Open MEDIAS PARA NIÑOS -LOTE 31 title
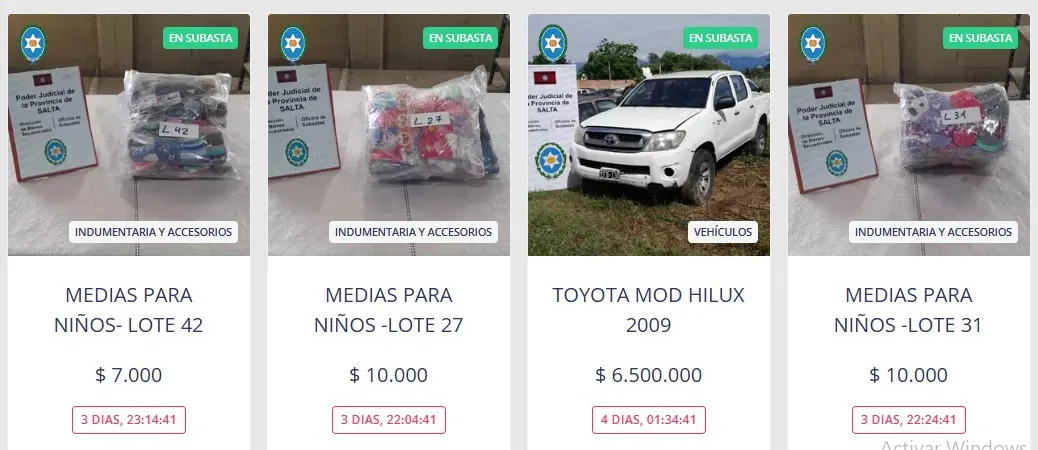The height and width of the screenshot is (450, 1038). 909,310
